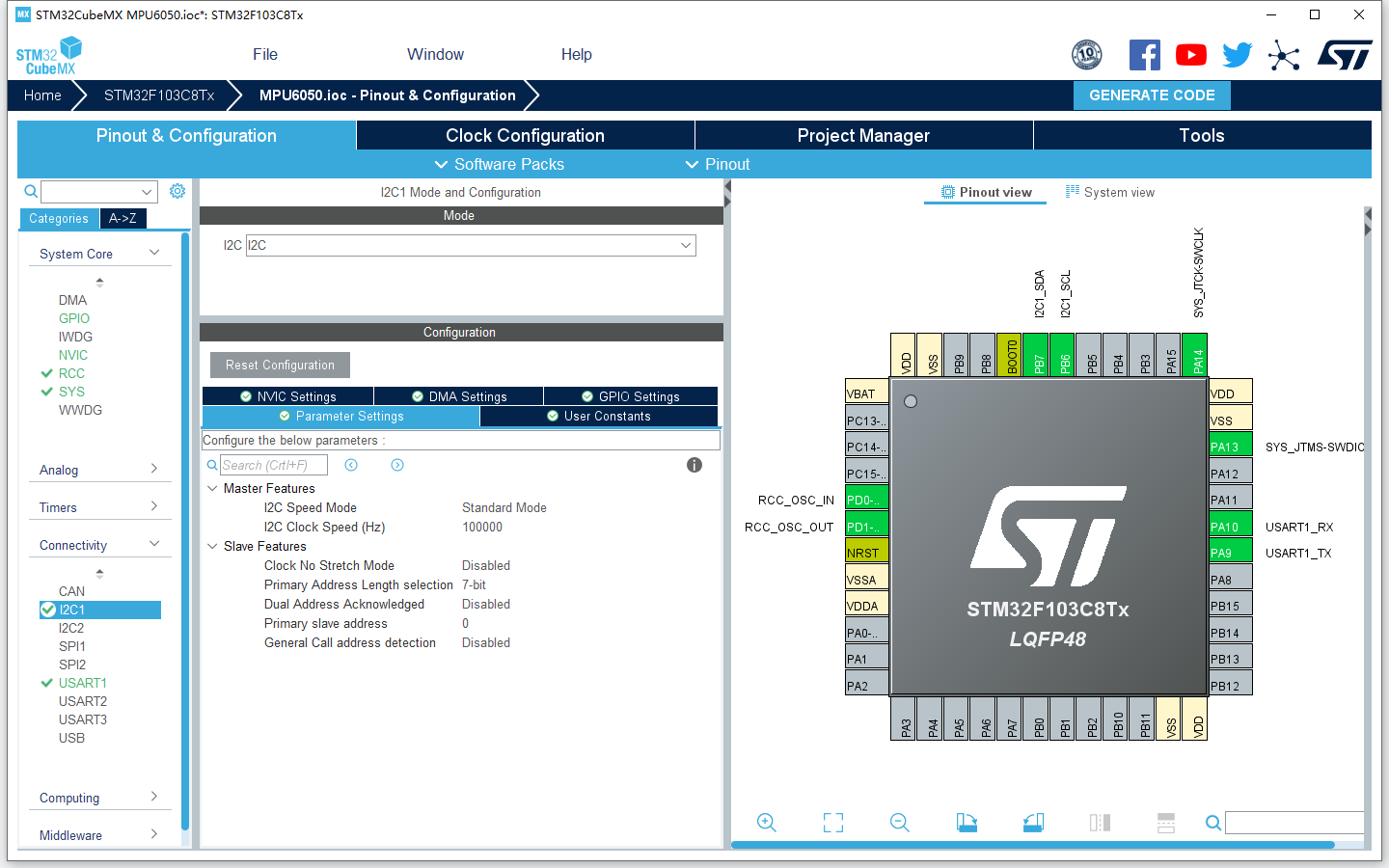
Task: Click the pin search magnifier icon
Action: tap(1213, 823)
